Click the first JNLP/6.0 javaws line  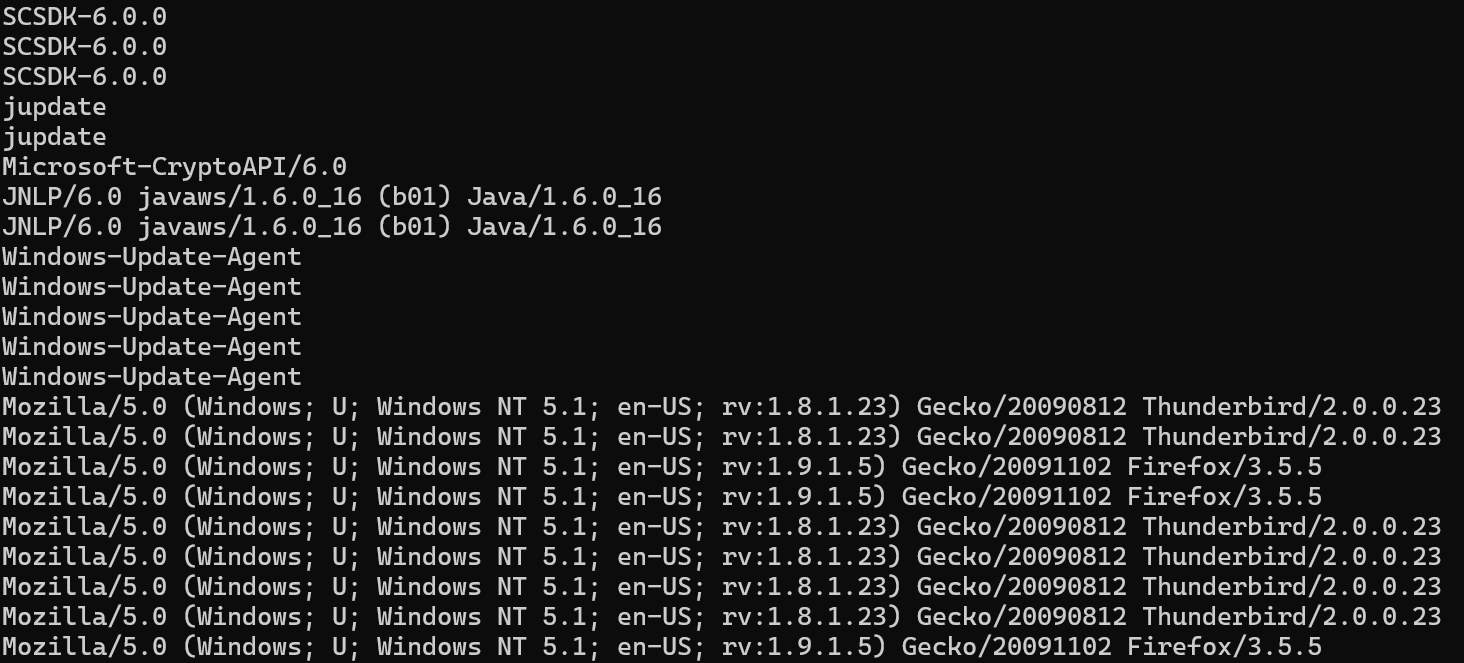click(332, 197)
